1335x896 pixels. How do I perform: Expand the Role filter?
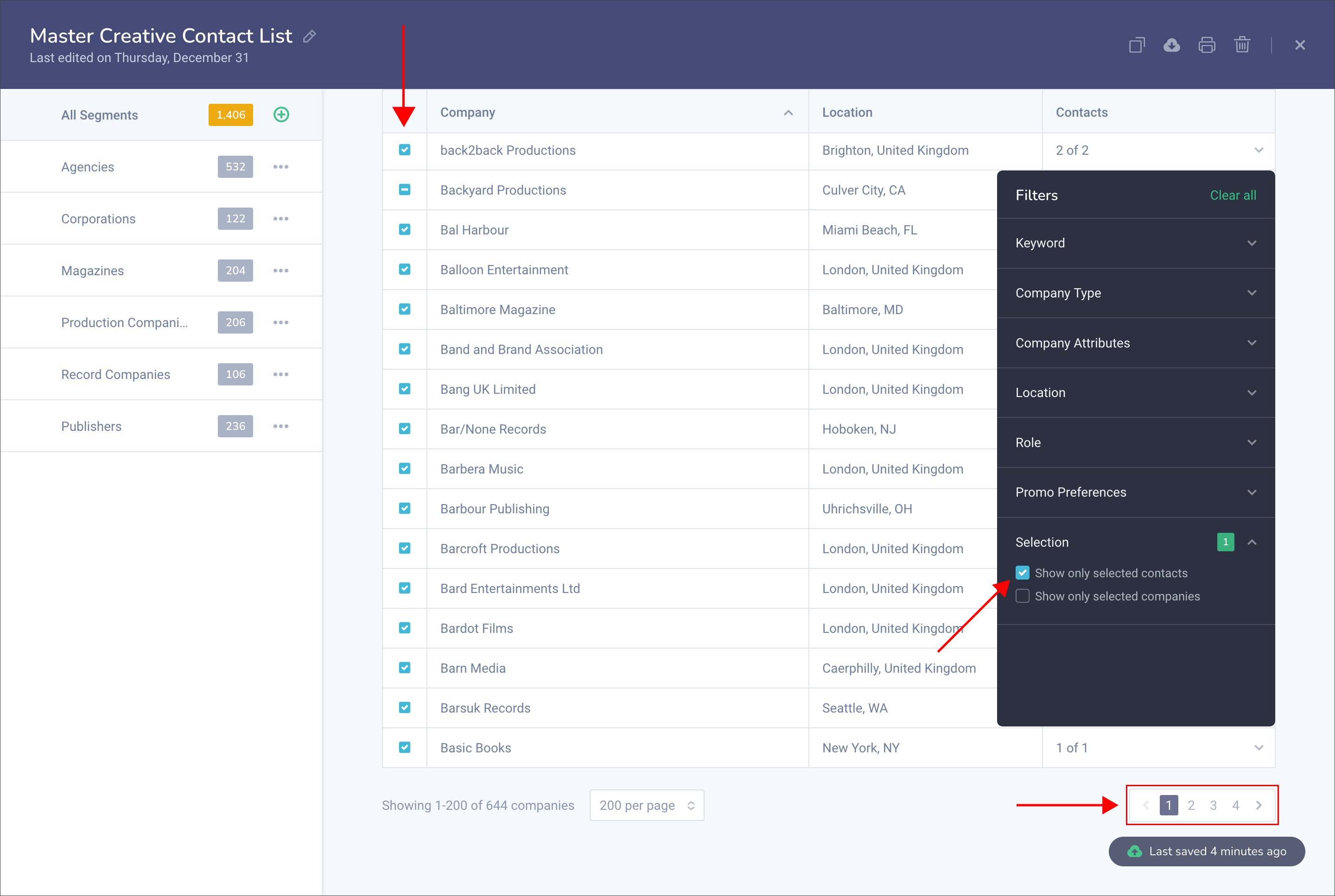point(1136,443)
